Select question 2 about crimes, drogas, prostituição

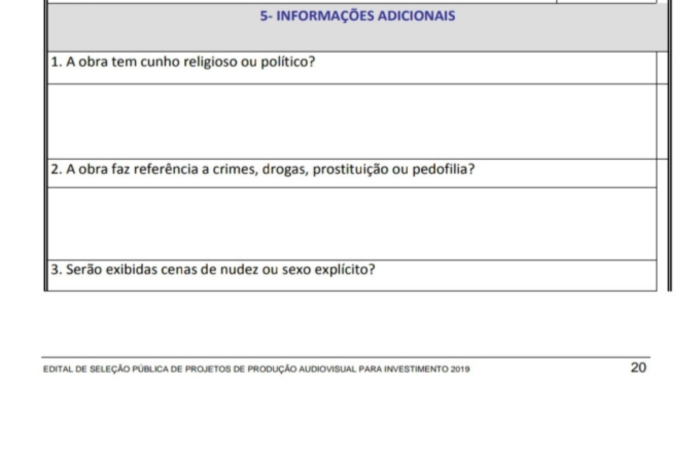tap(262, 170)
